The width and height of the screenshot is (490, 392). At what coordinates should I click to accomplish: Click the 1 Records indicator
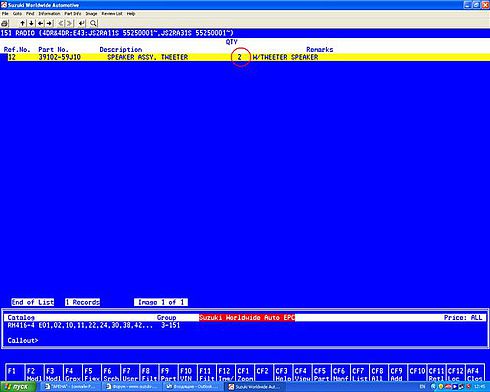tap(83, 302)
